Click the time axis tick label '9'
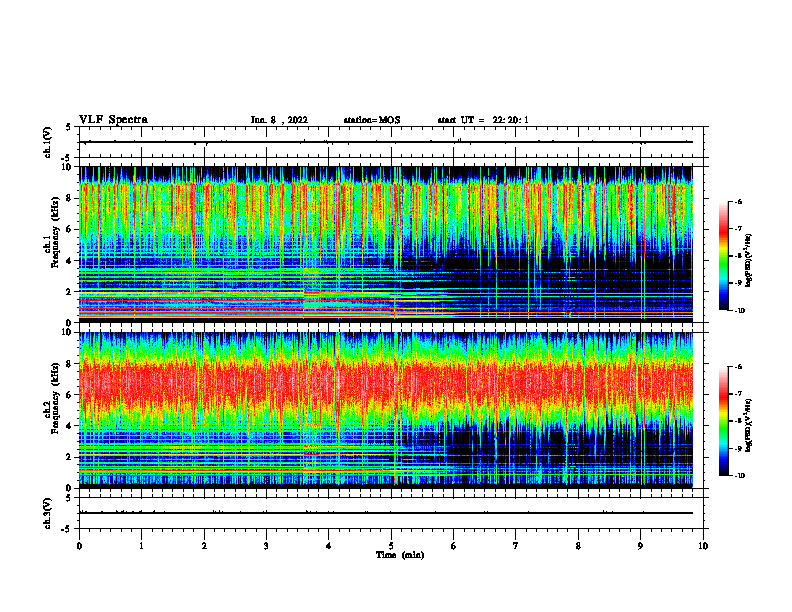Screen dimensions: 792x612 640,546
